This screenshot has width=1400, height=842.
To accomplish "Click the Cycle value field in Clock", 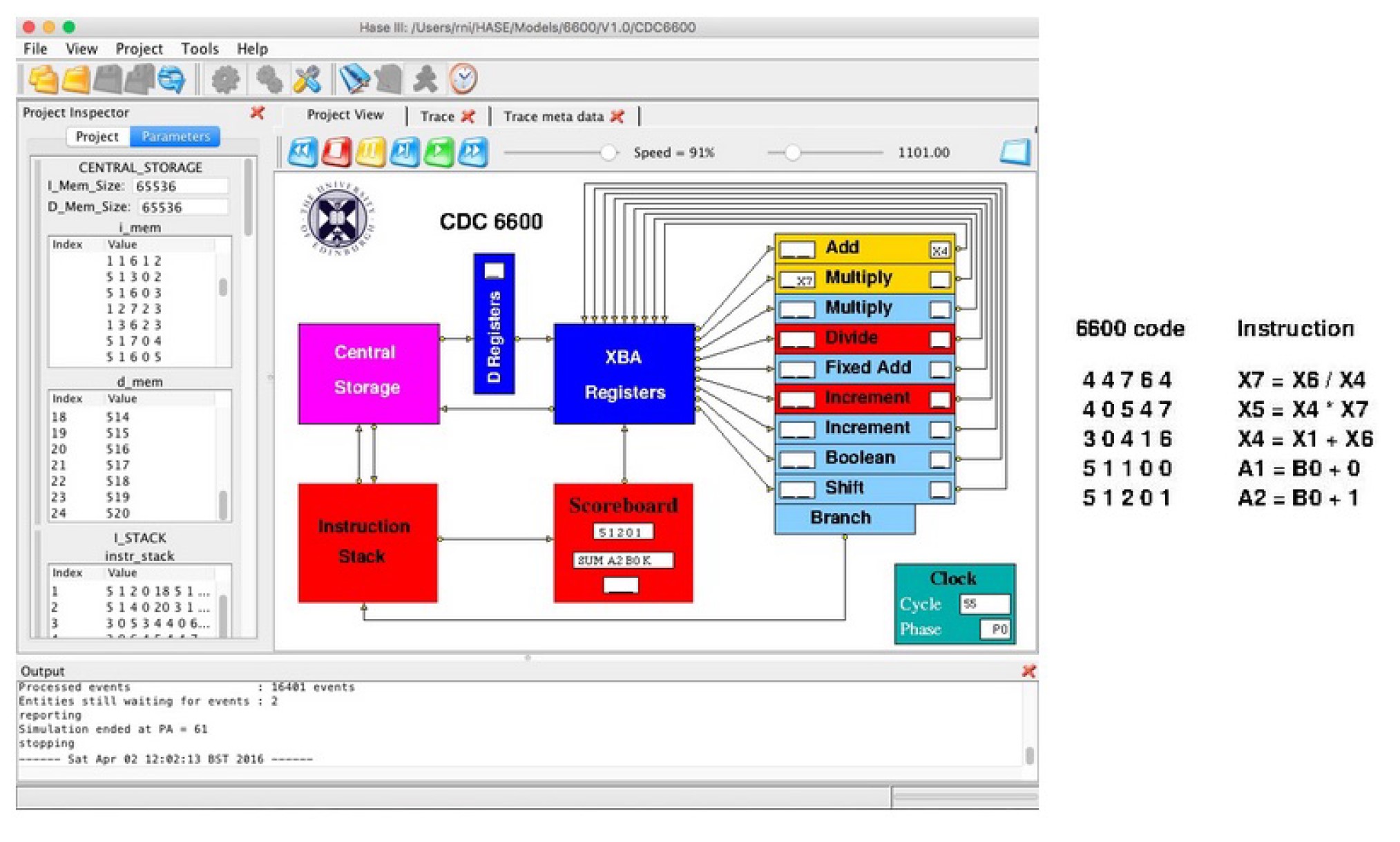I will 984,604.
